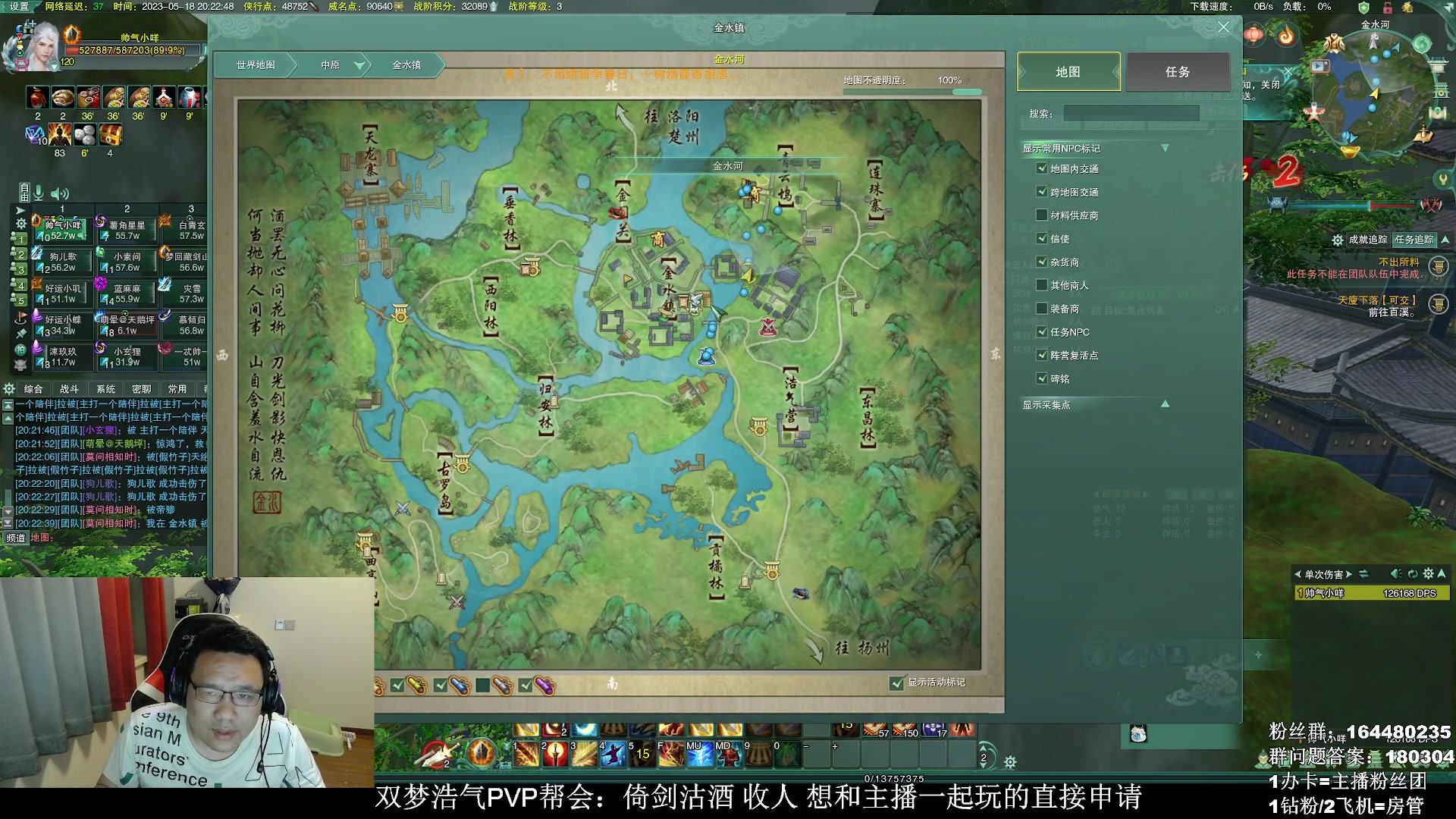This screenshot has height=819, width=1456.
Task: Open the 设置 menu
Action: (19, 6)
